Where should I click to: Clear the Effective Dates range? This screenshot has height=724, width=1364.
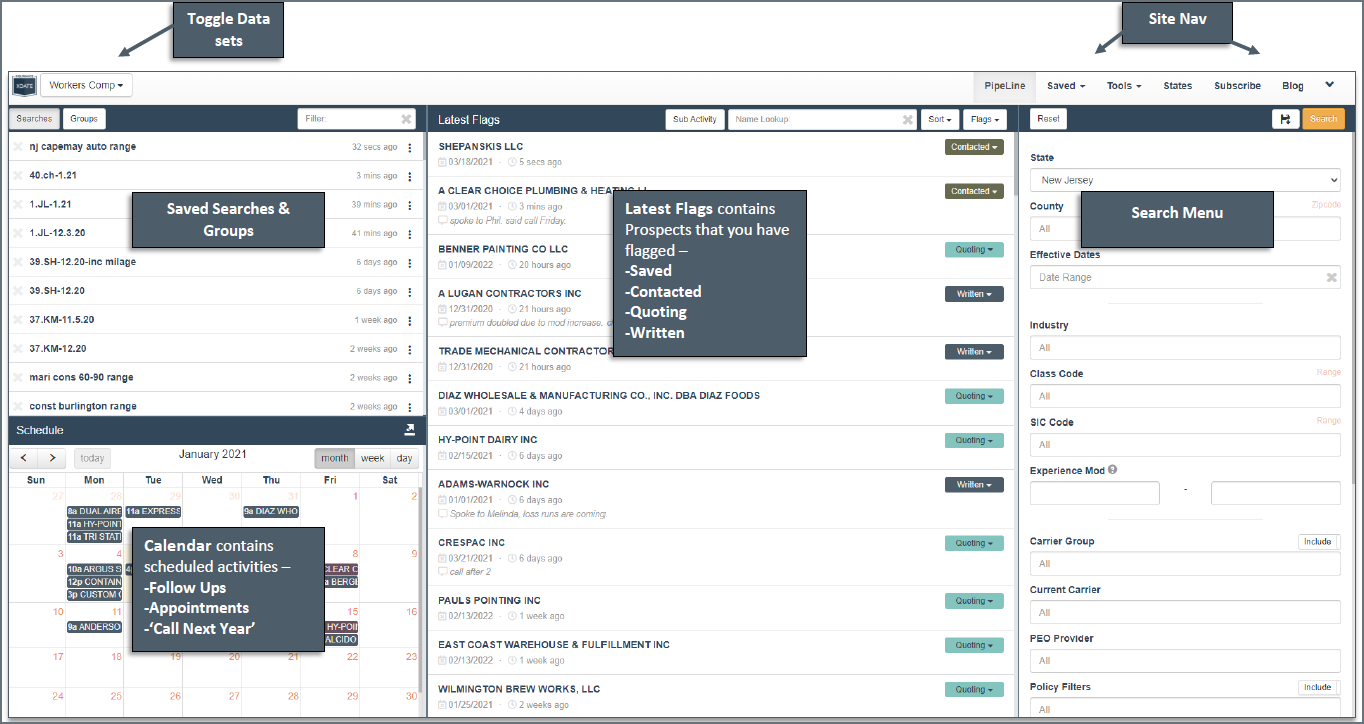pos(1332,277)
